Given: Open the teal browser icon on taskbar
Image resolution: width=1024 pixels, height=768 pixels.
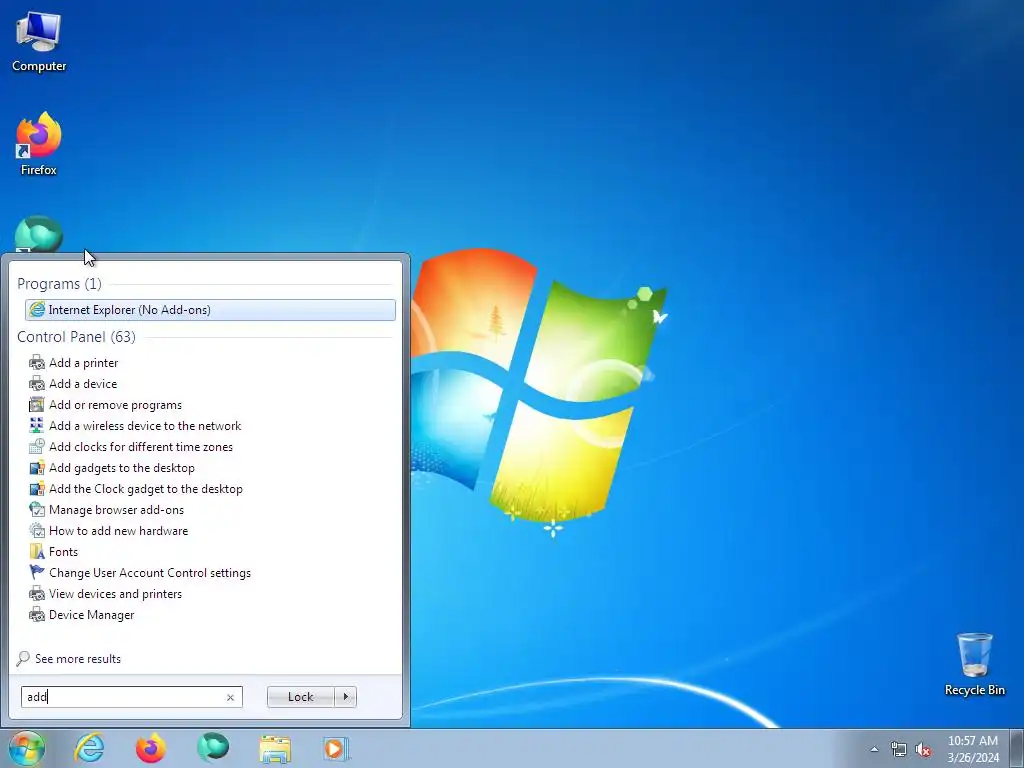Looking at the screenshot, I should [x=213, y=748].
